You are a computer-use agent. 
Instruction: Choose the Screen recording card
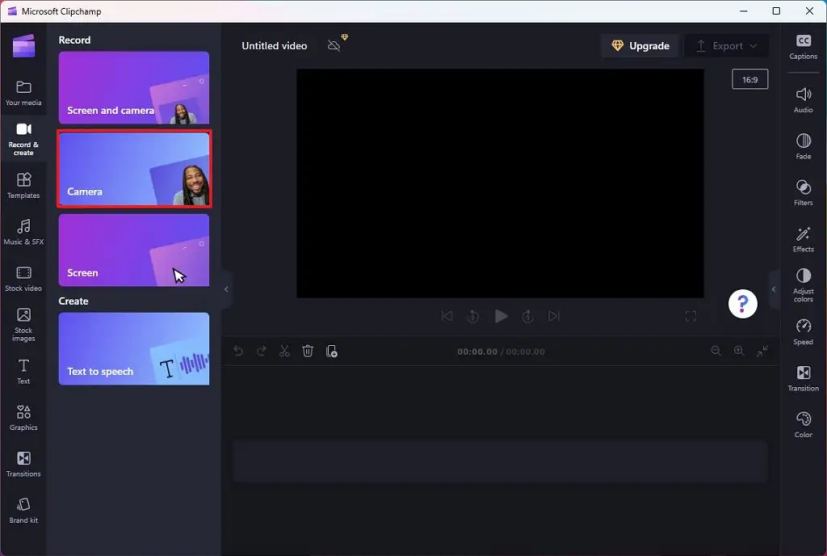click(134, 250)
